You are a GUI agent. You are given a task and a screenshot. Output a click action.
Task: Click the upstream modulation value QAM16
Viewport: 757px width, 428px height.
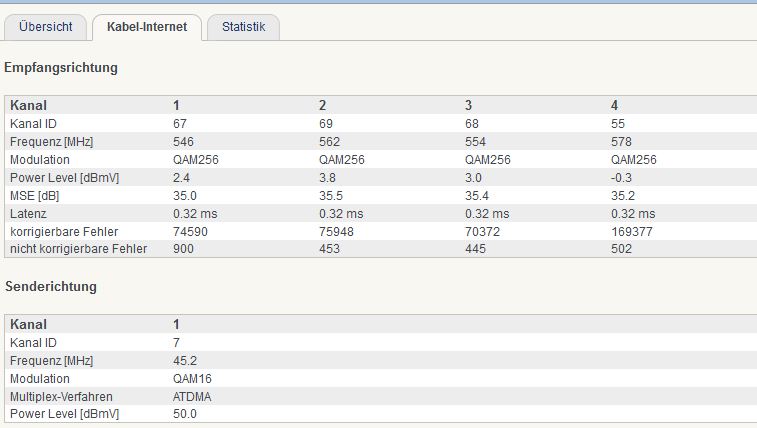pos(192,379)
